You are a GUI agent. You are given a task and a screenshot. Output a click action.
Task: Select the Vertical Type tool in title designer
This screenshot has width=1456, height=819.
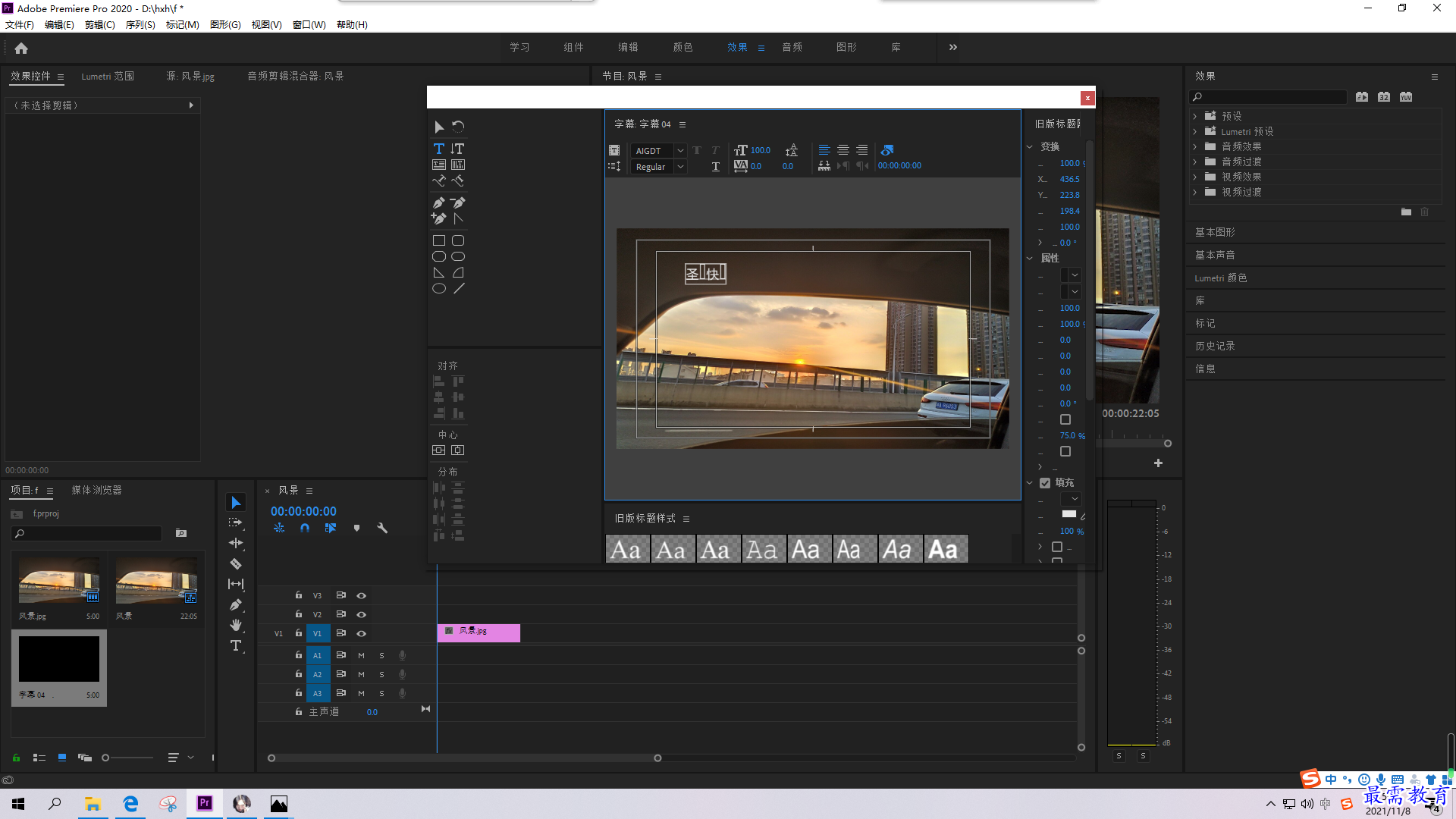[x=457, y=149]
